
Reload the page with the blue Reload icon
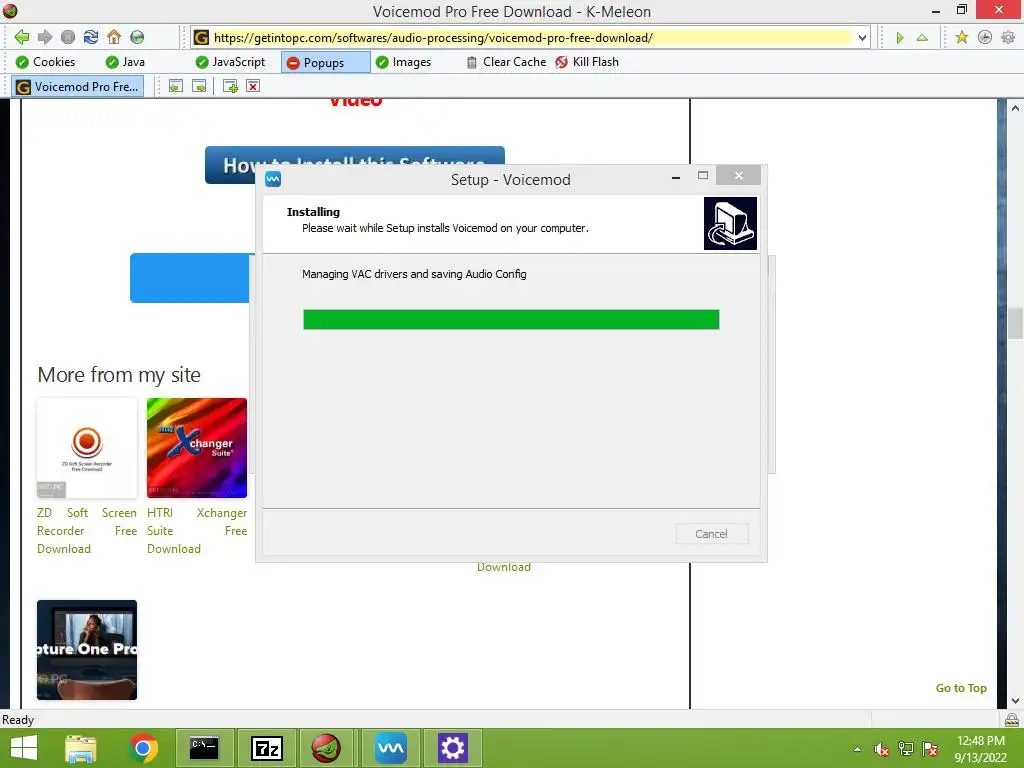pos(91,37)
